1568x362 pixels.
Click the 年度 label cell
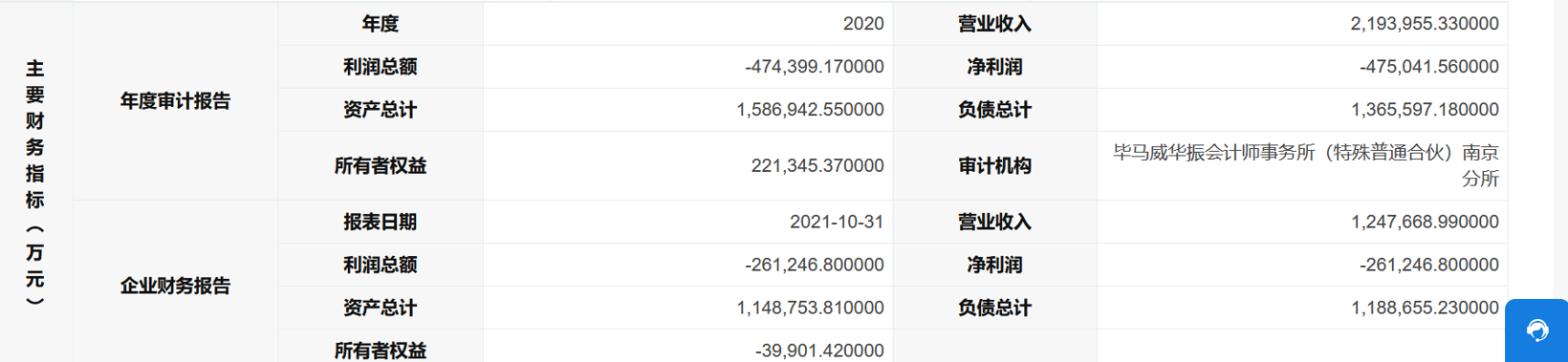click(x=381, y=24)
